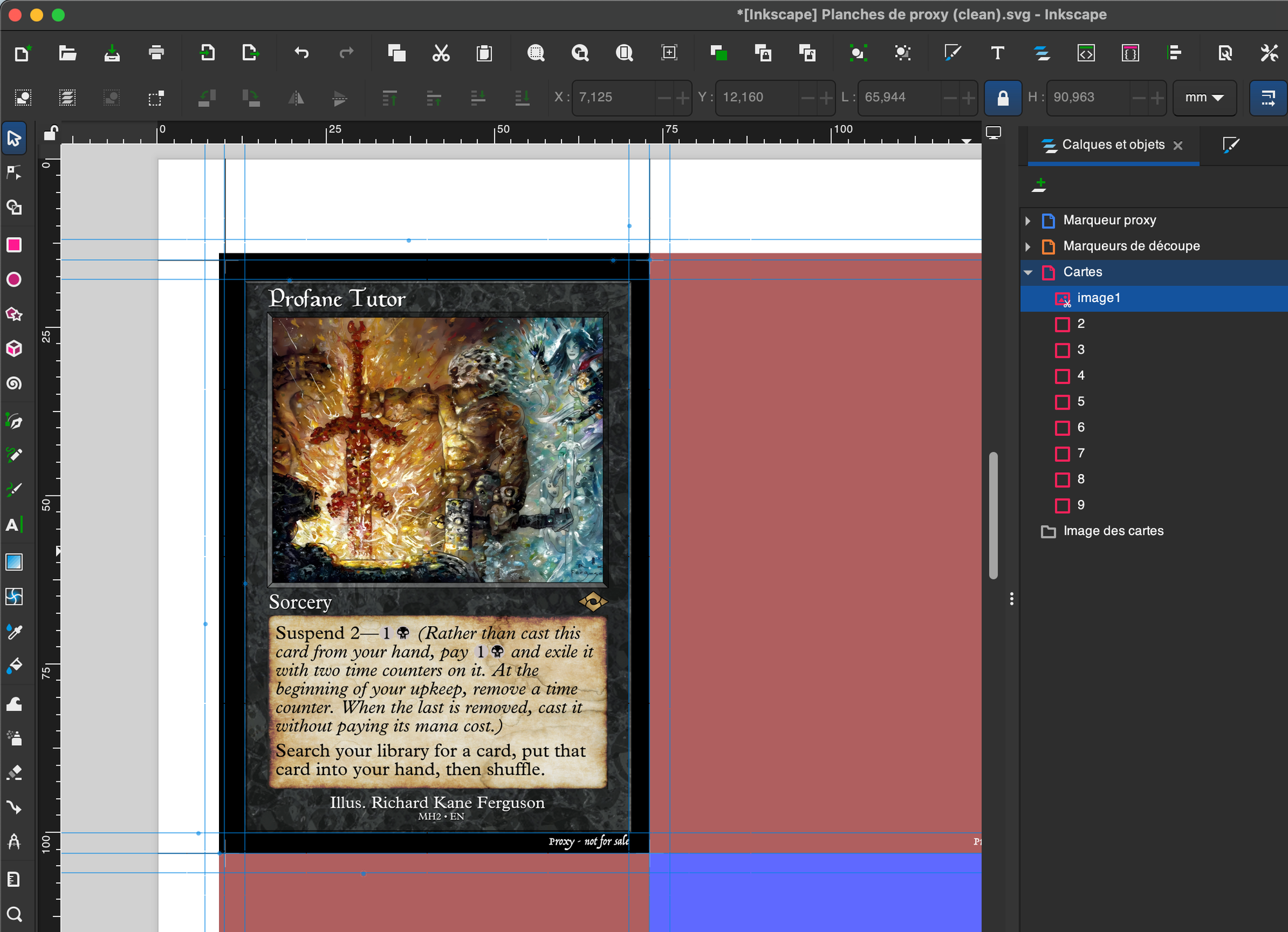Open Inkscape preferences via the wrench icon
This screenshot has height=932, width=1288.
click(1269, 54)
